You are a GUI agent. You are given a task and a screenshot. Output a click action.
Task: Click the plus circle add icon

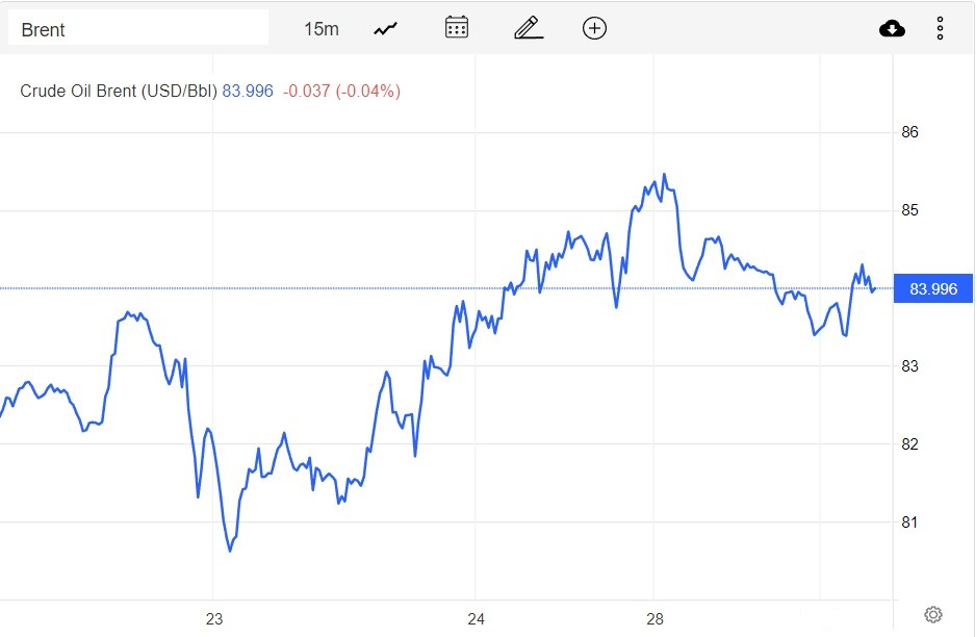[595, 28]
